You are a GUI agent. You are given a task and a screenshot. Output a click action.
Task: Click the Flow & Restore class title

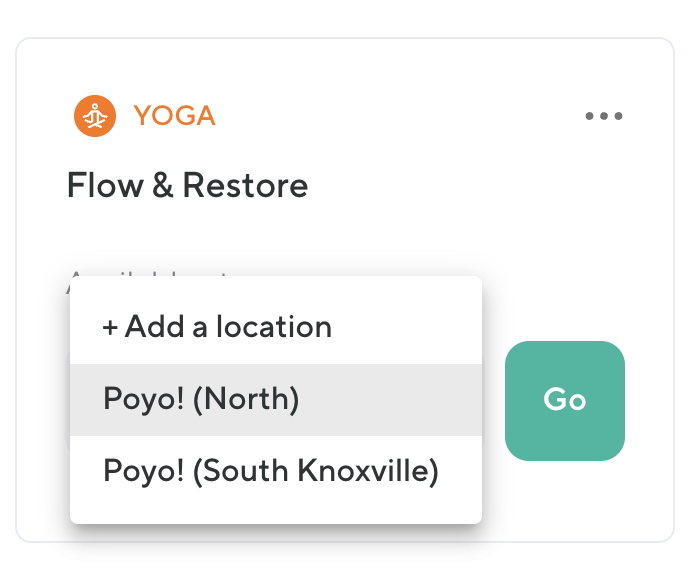coord(187,185)
